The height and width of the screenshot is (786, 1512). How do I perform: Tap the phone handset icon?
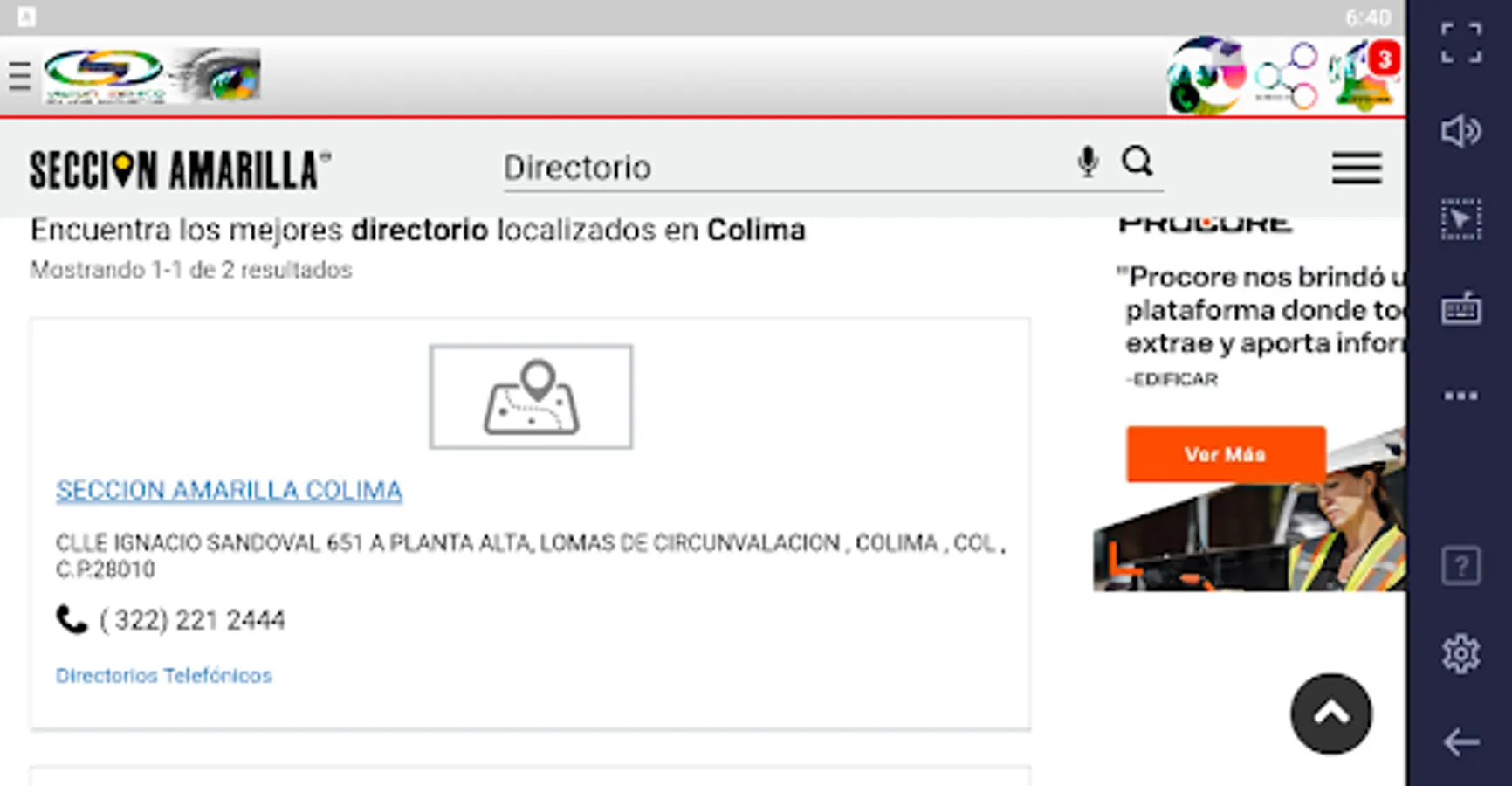point(72,619)
